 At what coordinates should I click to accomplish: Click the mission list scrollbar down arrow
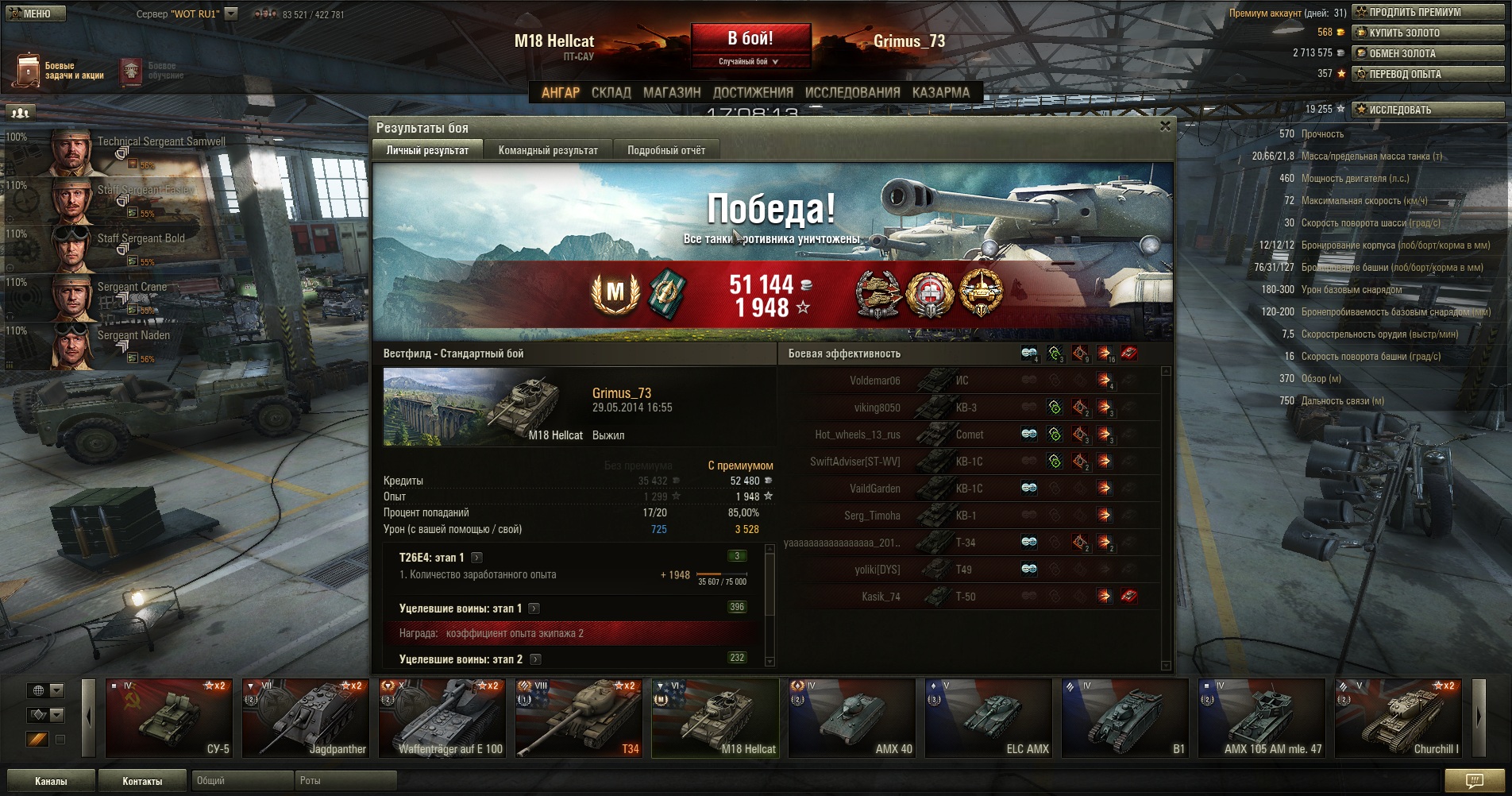point(769,661)
